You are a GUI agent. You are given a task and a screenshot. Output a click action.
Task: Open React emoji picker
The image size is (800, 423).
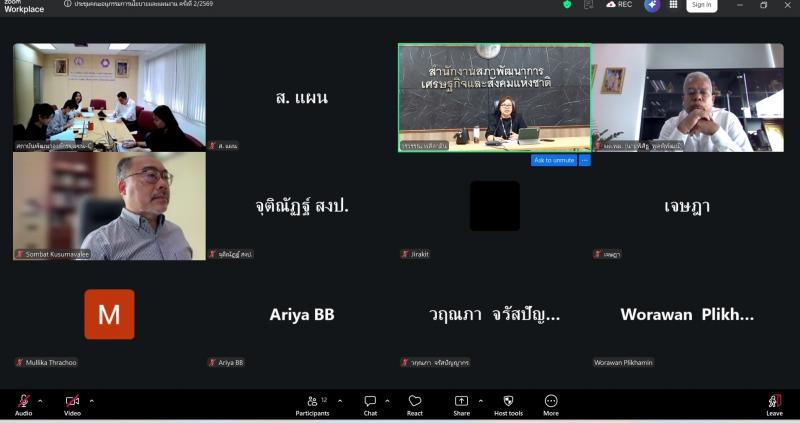[415, 405]
